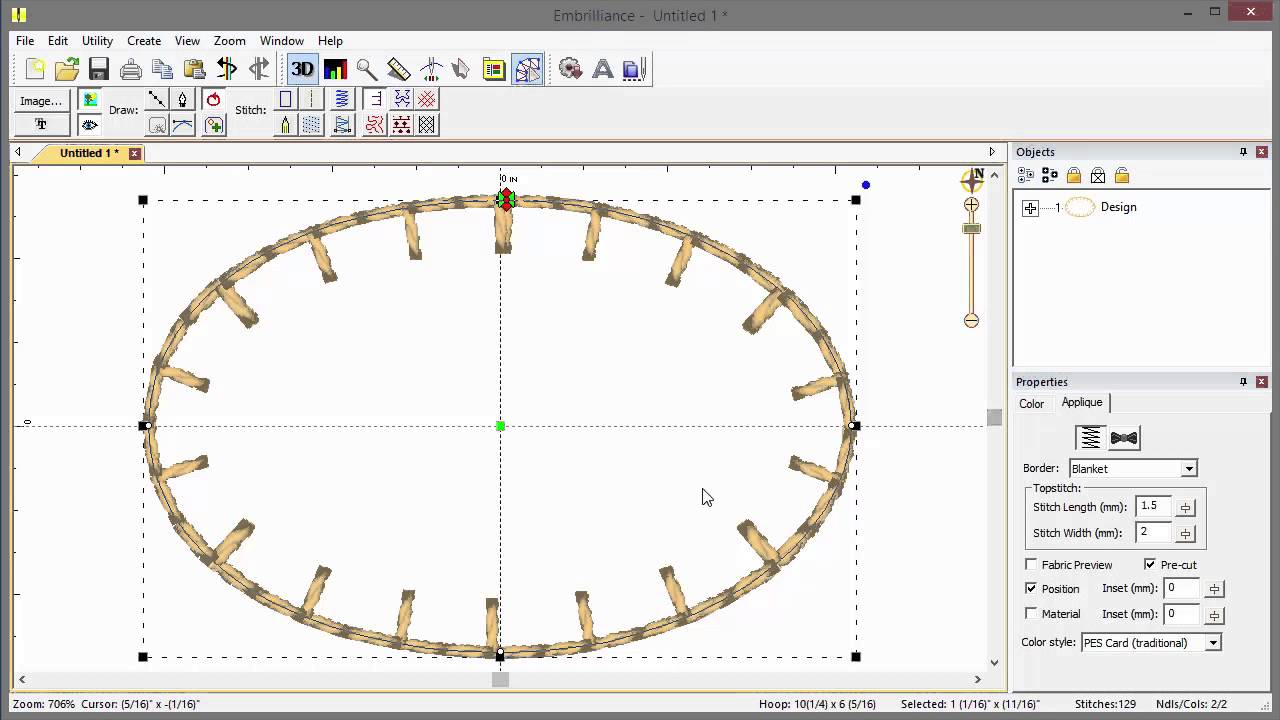Viewport: 1280px width, 720px height.
Task: Click the Material Inset input field
Action: coord(1182,614)
